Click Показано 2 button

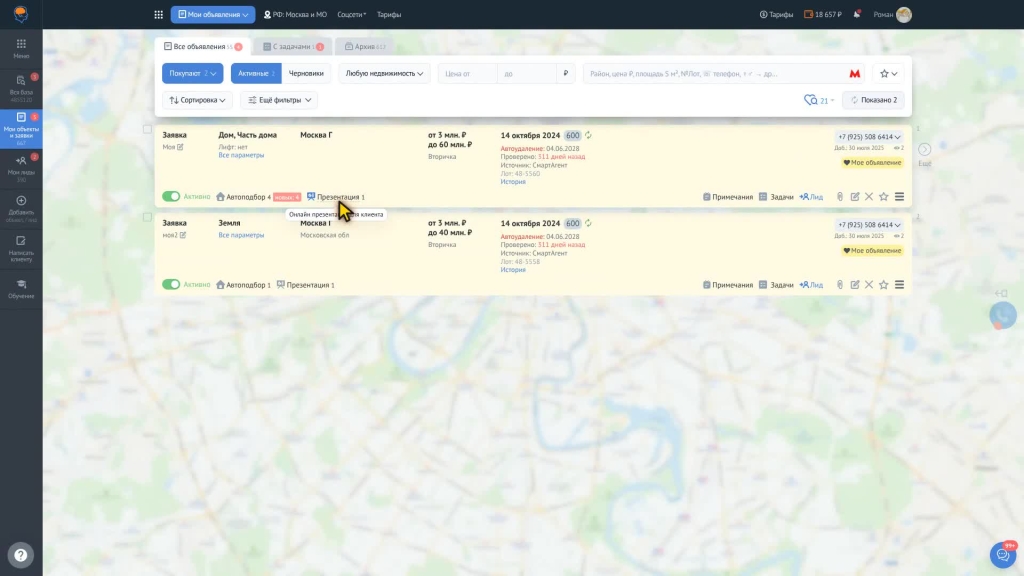(873, 100)
